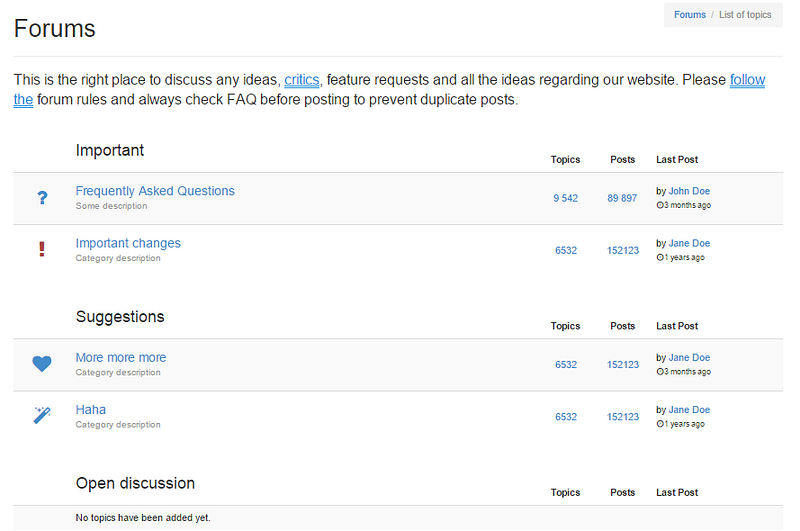Screen dimensions: 800x531
Task: Go to Forums in the breadcrumb
Action: (x=690, y=15)
